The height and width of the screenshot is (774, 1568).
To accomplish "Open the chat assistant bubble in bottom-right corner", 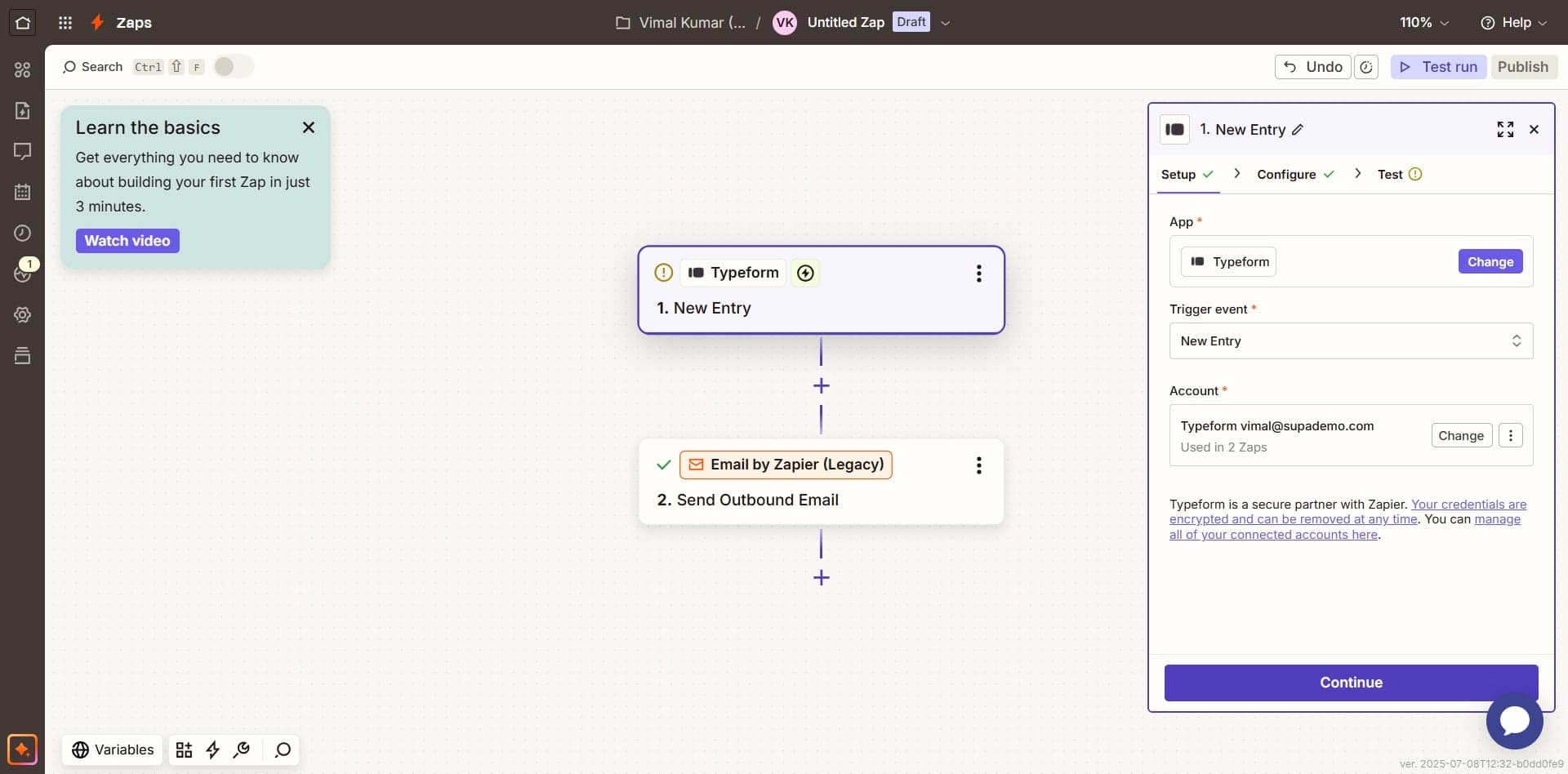I will coord(1513,721).
